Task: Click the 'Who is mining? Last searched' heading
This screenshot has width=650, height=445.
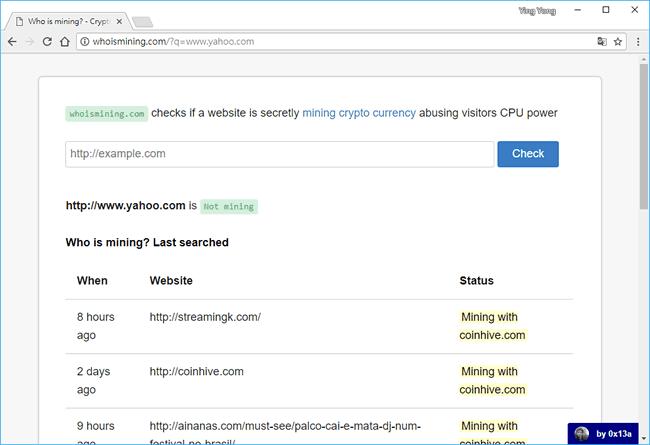Action: click(x=147, y=242)
